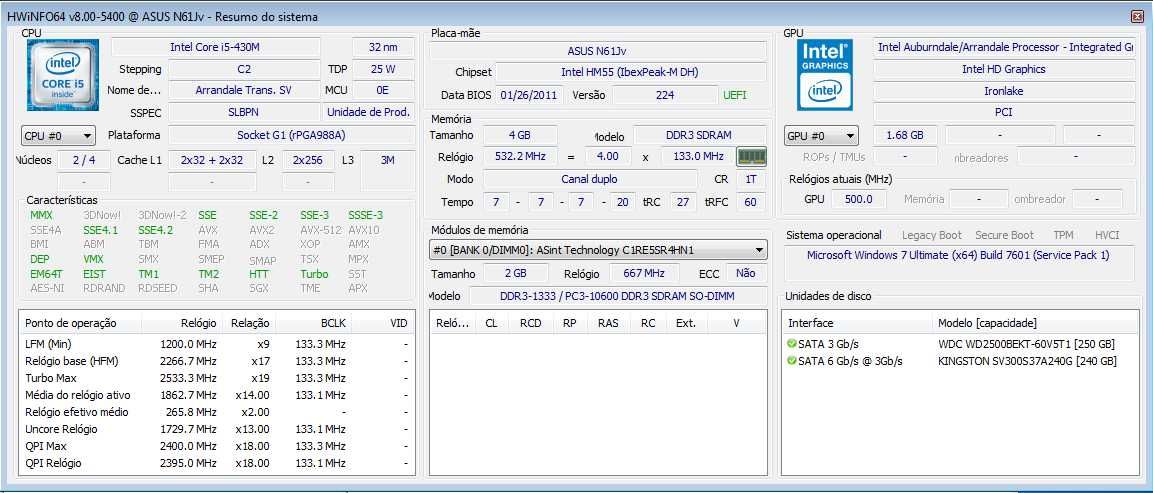Open the GPU #0 selector dropdown

click(x=821, y=136)
